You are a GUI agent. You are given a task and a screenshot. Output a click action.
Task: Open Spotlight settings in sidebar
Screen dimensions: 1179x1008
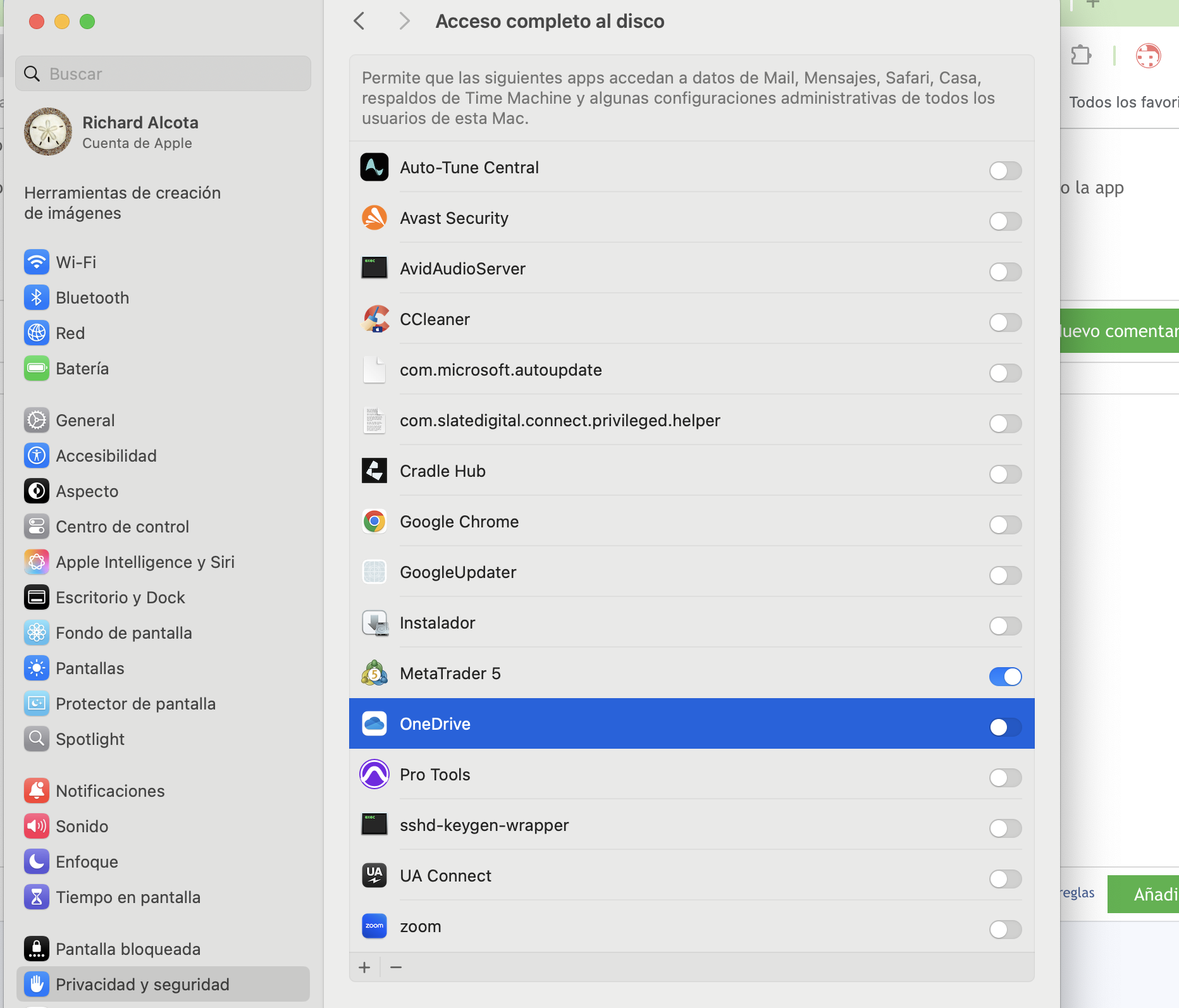tap(163, 739)
